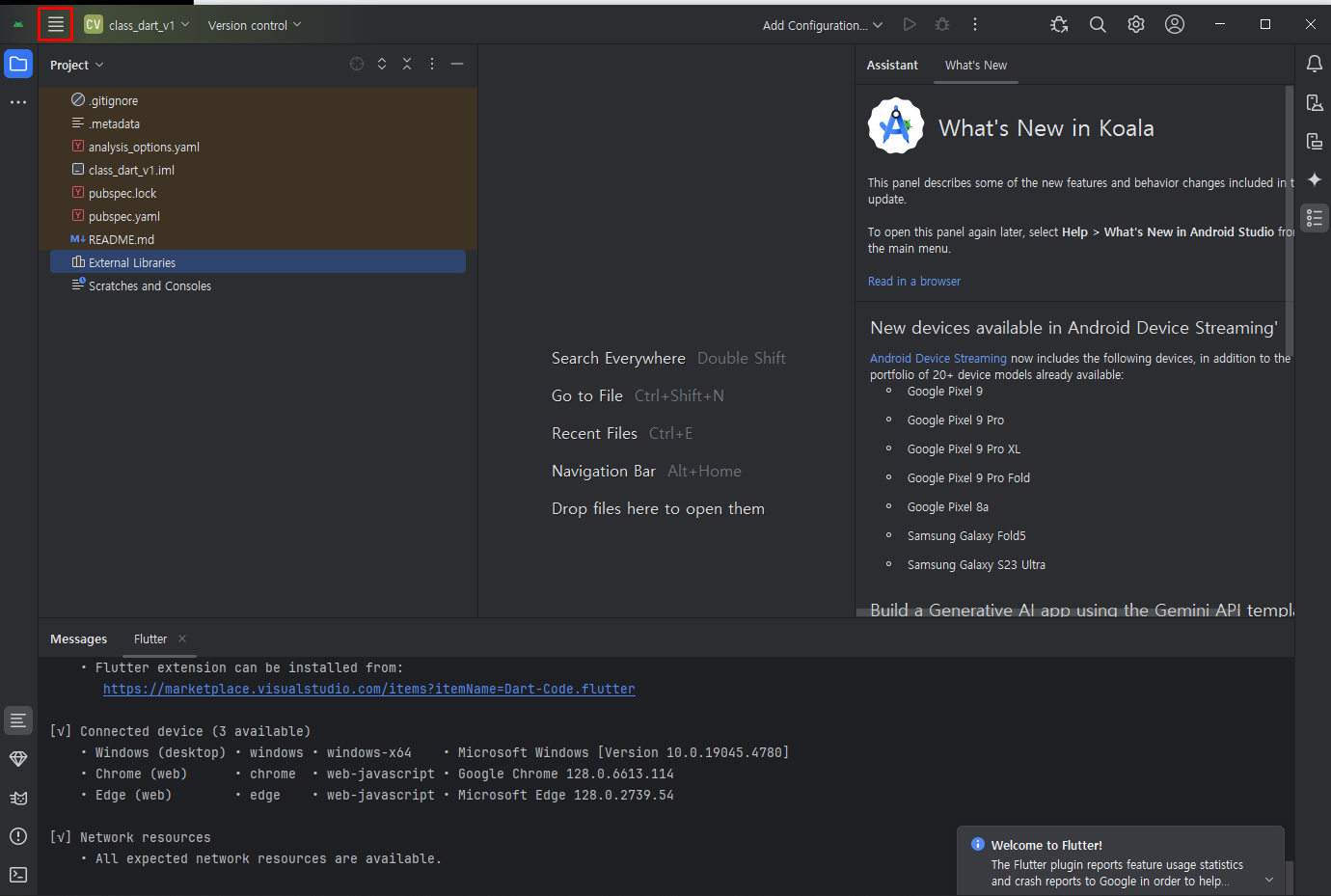
Task: Open the user account avatar icon
Action: 1175,24
